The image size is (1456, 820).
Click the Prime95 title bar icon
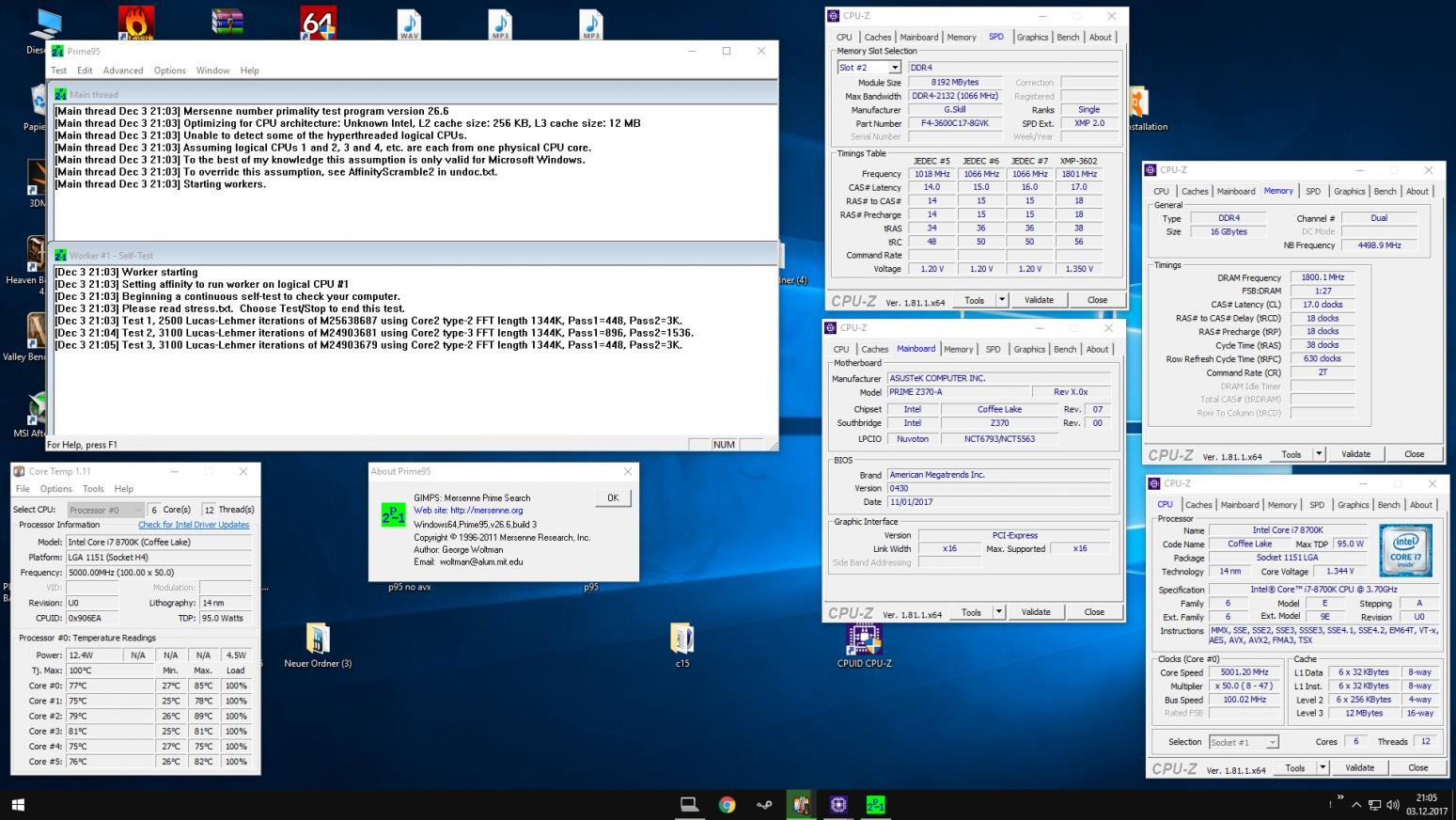pyautogui.click(x=57, y=51)
